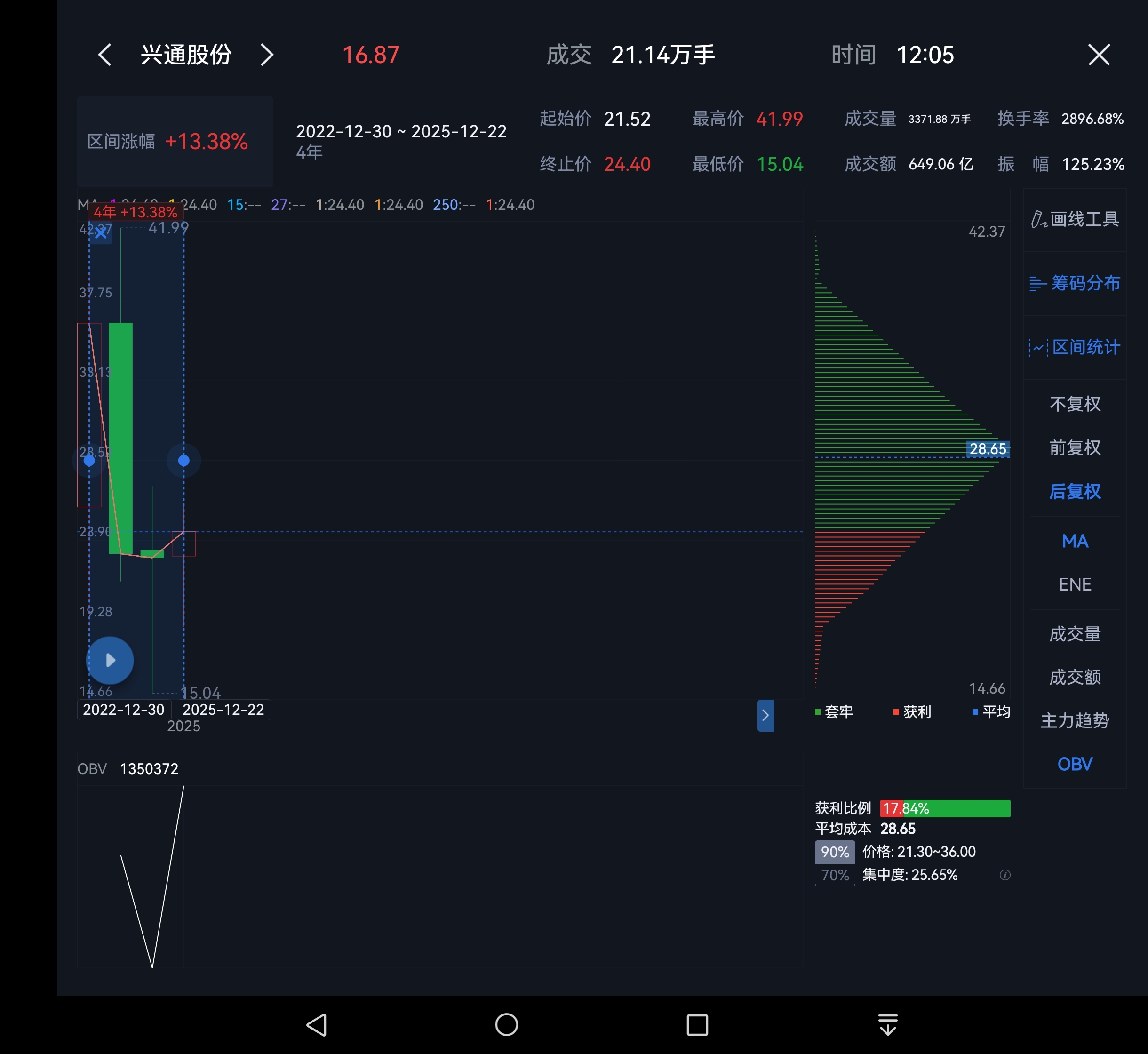Toggle the 筹码分布 chip distribution panel
This screenshot has height=1054, width=1148.
pyautogui.click(x=1075, y=283)
